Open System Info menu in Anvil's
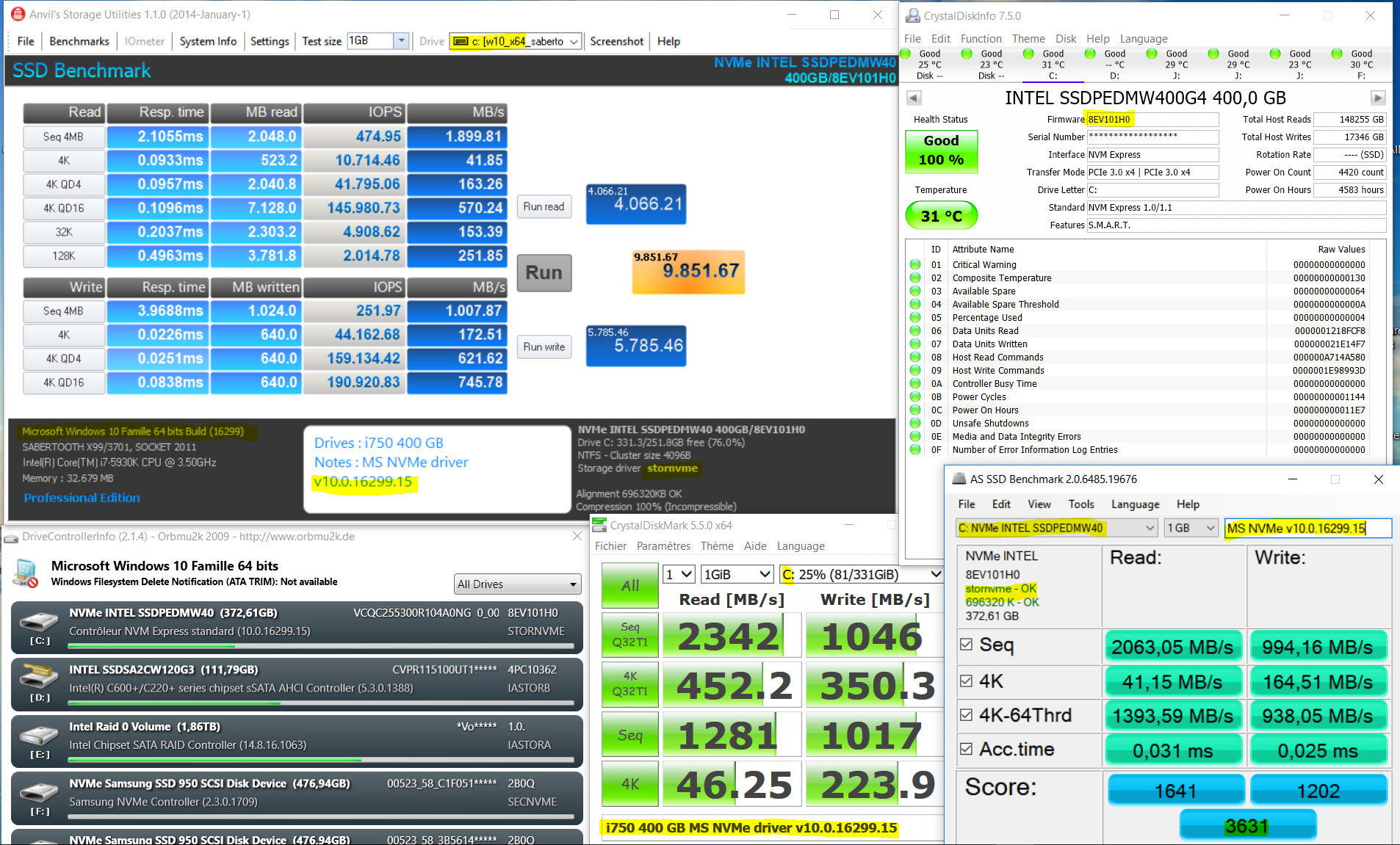 pyautogui.click(x=208, y=41)
